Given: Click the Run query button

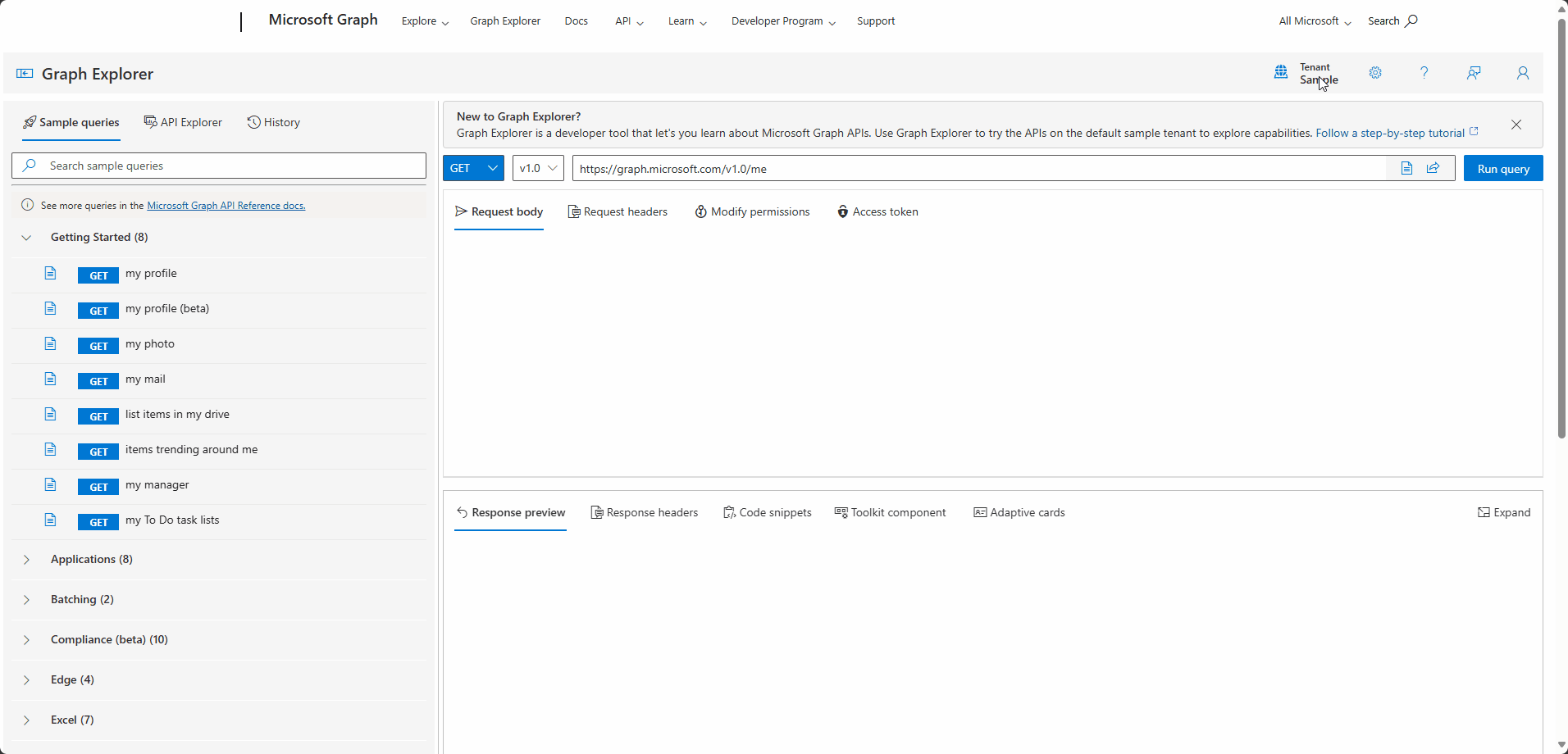Looking at the screenshot, I should click(x=1502, y=168).
